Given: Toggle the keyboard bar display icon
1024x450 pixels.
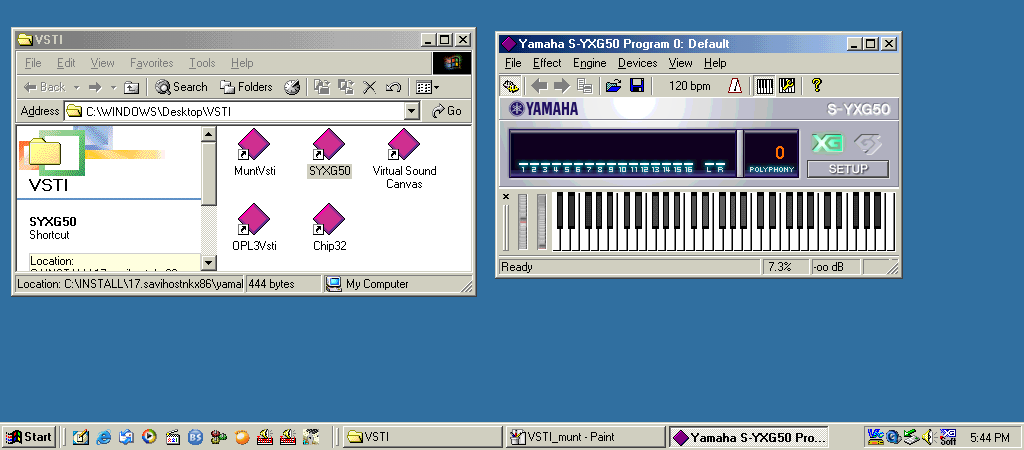Looking at the screenshot, I should [x=764, y=86].
